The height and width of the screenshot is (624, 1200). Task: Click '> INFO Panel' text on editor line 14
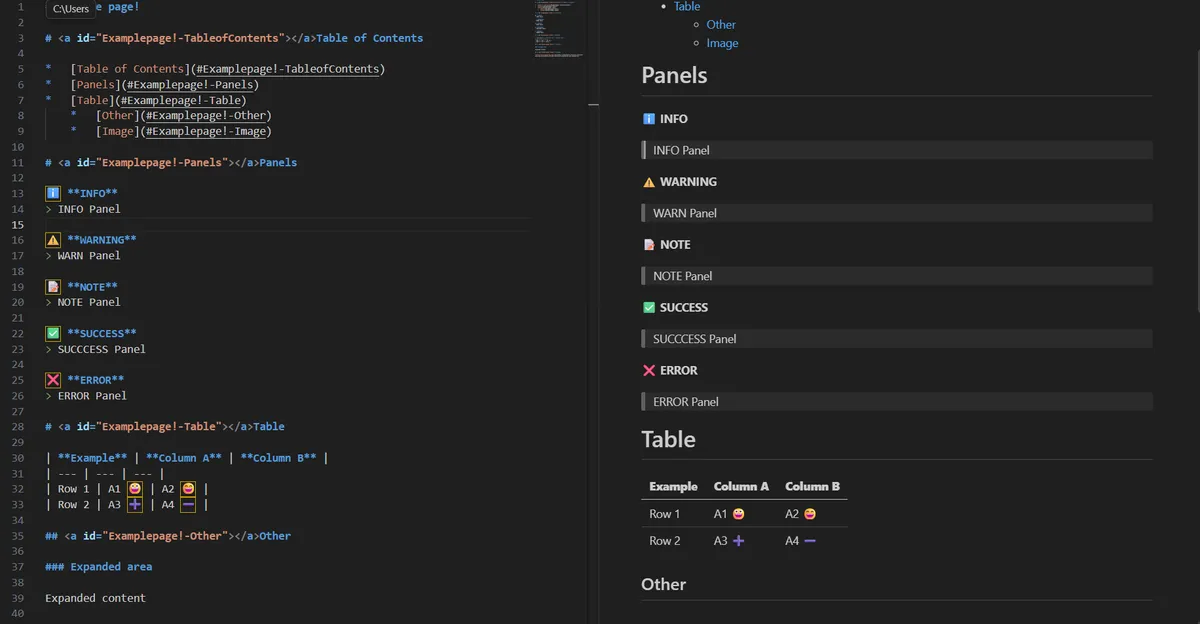pos(83,209)
